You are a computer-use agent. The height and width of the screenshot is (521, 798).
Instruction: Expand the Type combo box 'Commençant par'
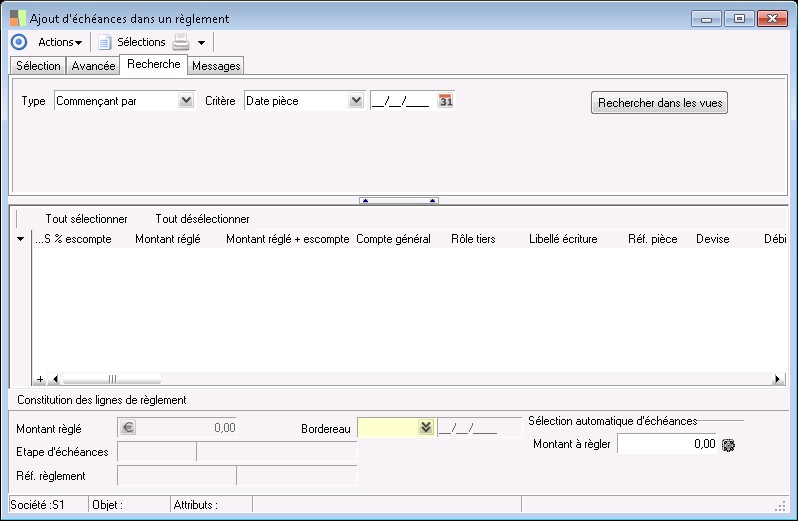pyautogui.click(x=185, y=100)
